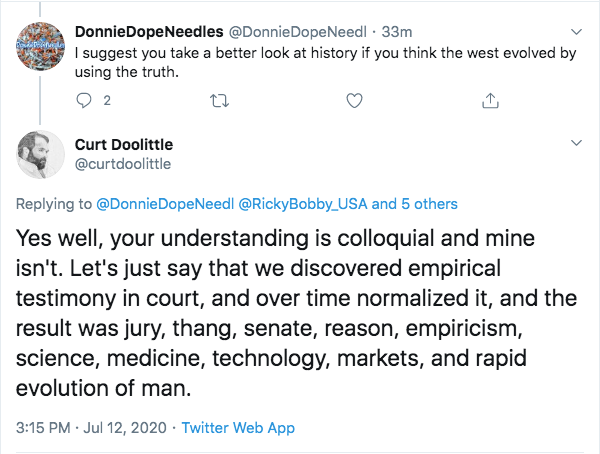
Task: Click the 3:15 PM · Jul 12, 2020 timestamp
Action: 87,427
